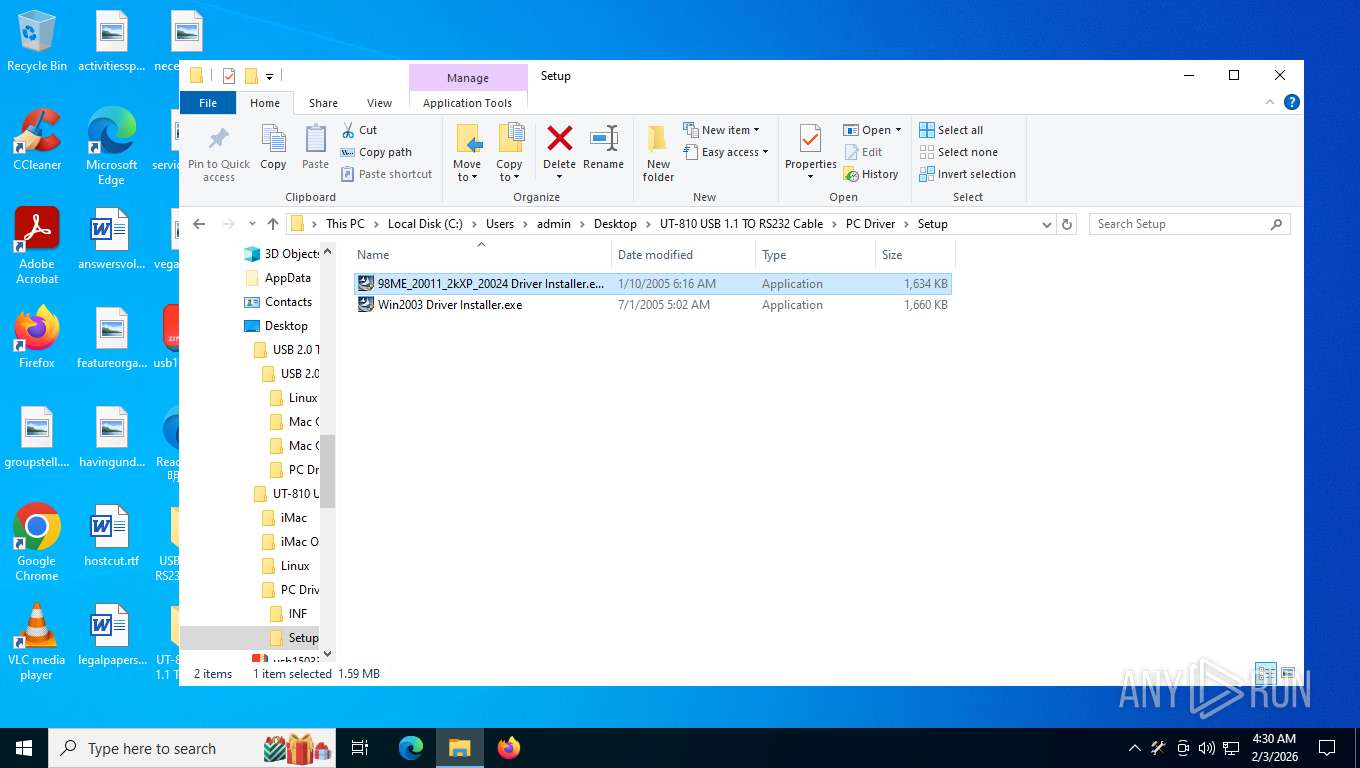
Task: Create a New folder
Action: click(658, 153)
